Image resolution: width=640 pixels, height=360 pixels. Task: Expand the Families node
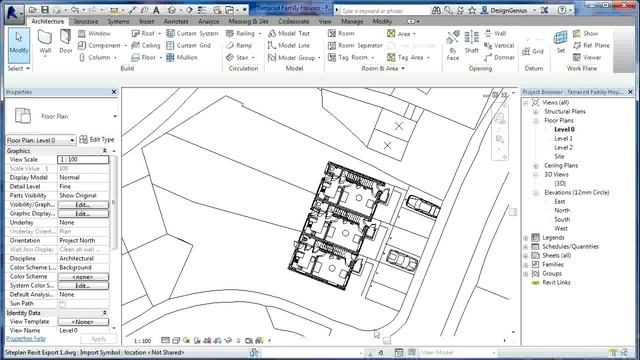coord(526,264)
